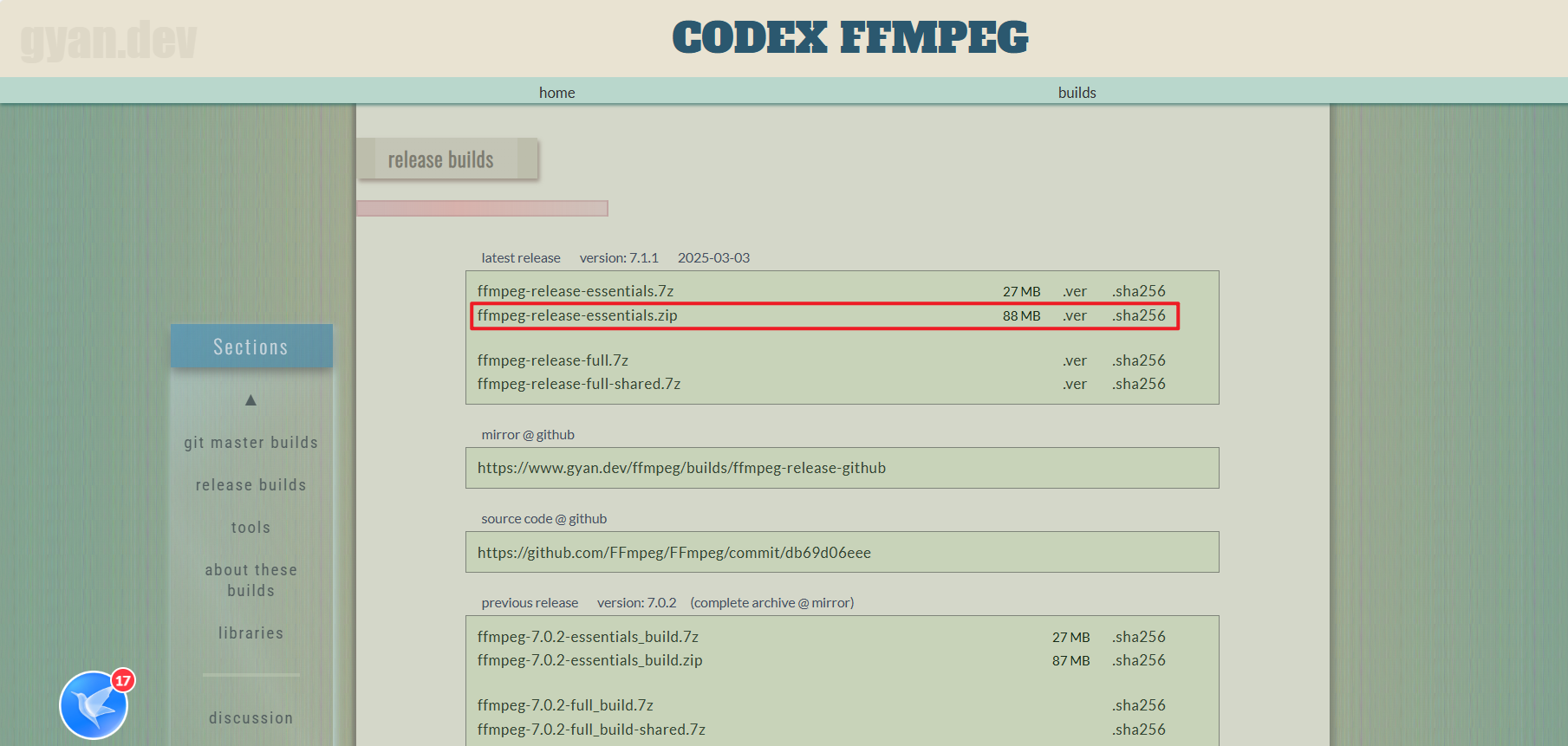Open the libraries section link
The width and height of the screenshot is (1568, 746).
coord(250,633)
